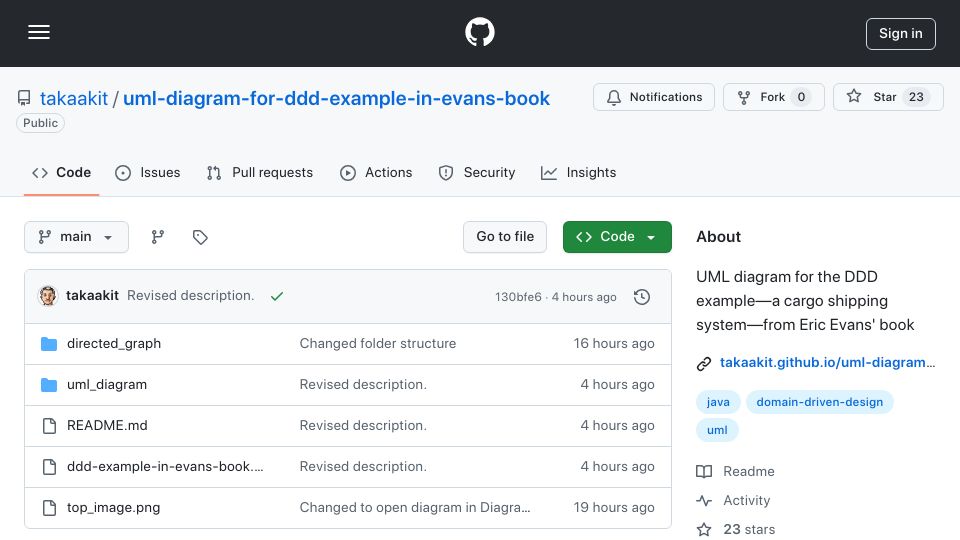
Task: Switch to the Code tab
Action: [61, 173]
